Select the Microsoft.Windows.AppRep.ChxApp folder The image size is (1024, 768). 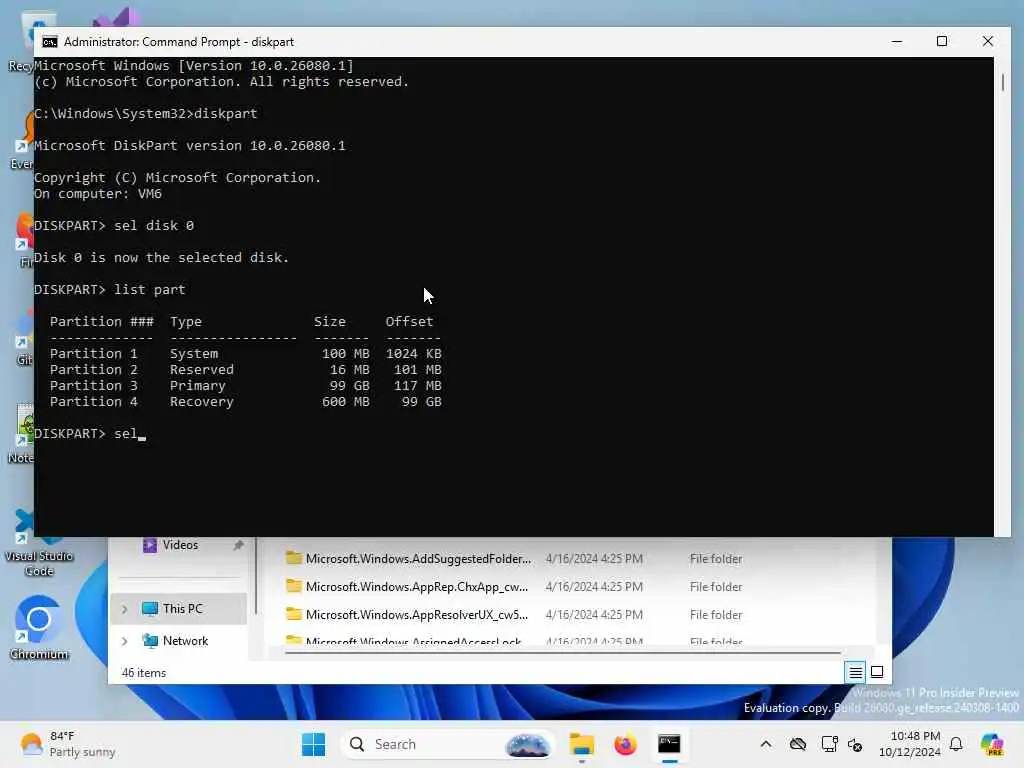(417, 586)
